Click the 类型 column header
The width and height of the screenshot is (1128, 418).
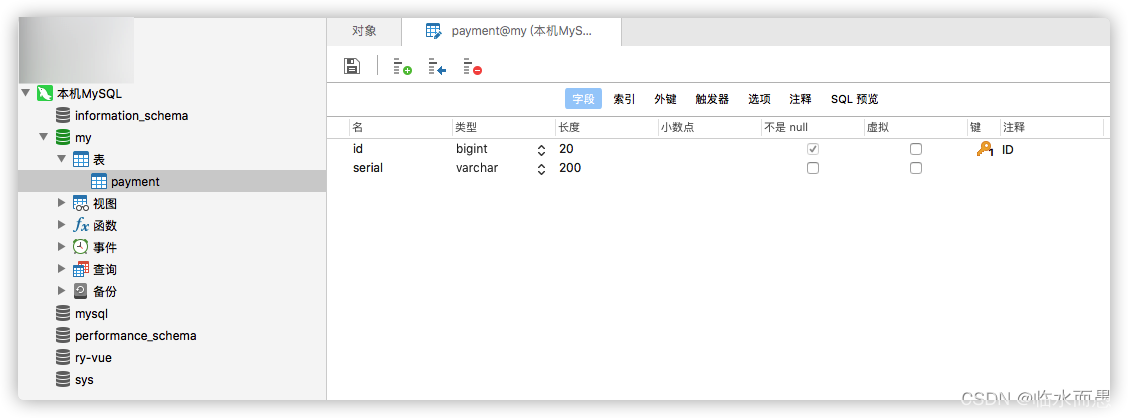(x=504, y=127)
